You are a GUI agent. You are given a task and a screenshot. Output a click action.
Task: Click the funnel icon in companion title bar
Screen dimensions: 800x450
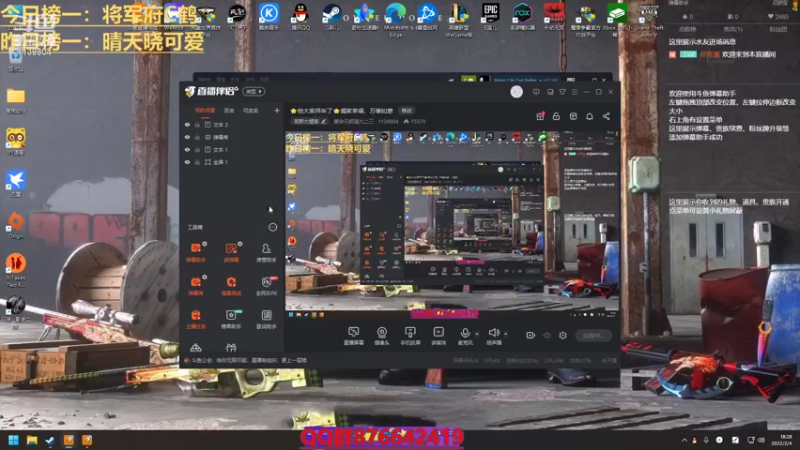pos(562,92)
